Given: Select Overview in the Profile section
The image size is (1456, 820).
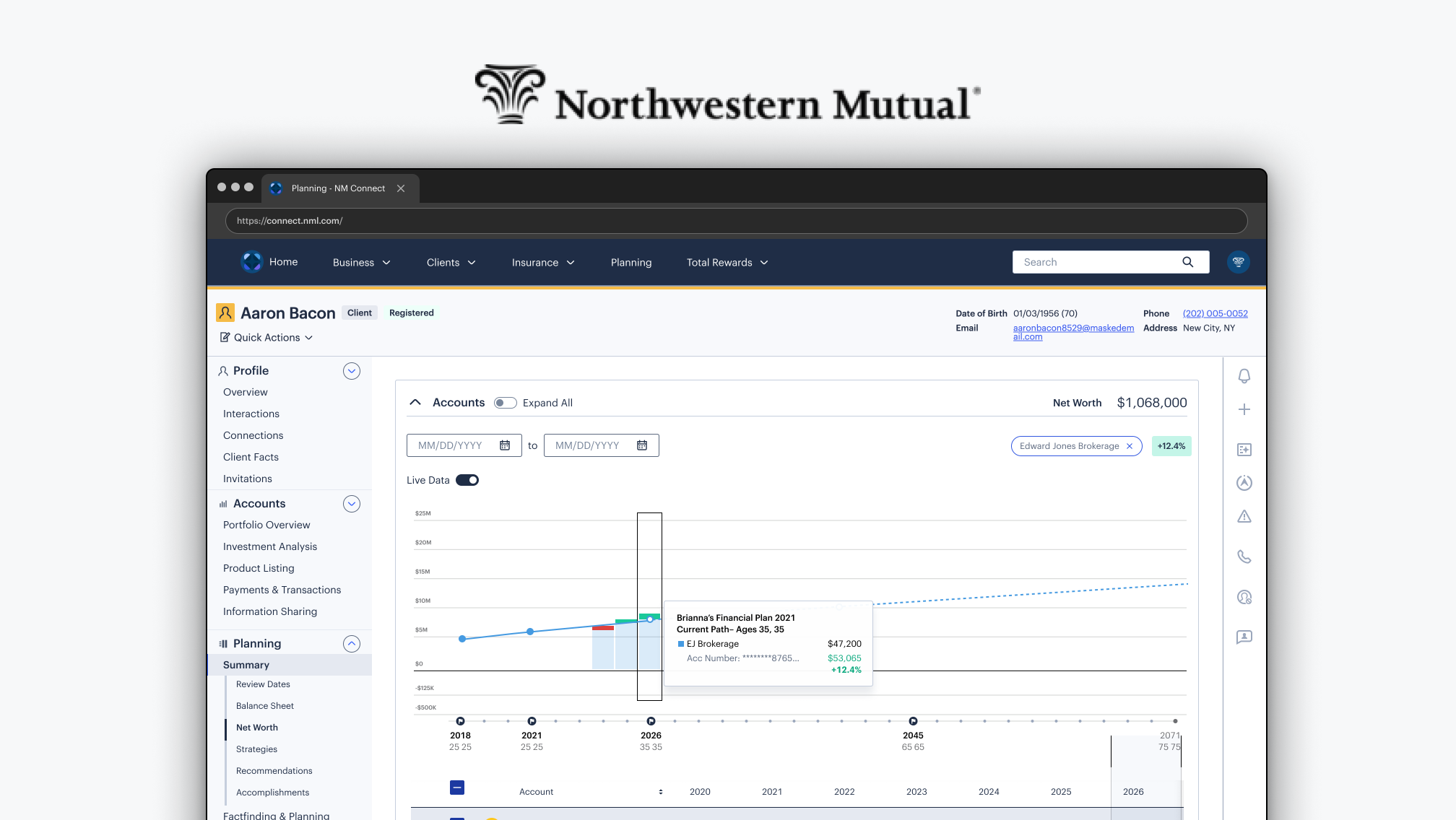Looking at the screenshot, I should [x=246, y=392].
